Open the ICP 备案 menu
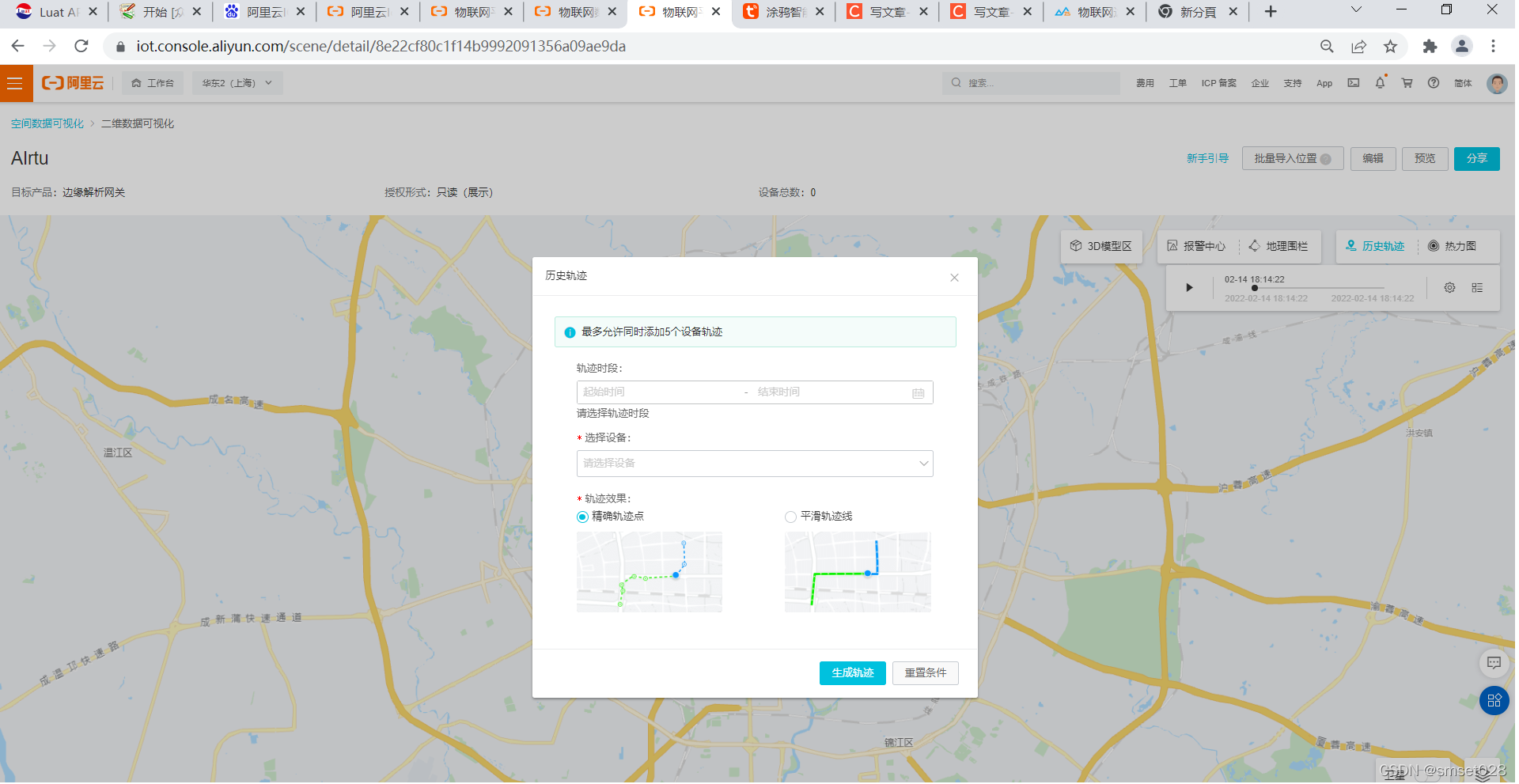 1218,83
